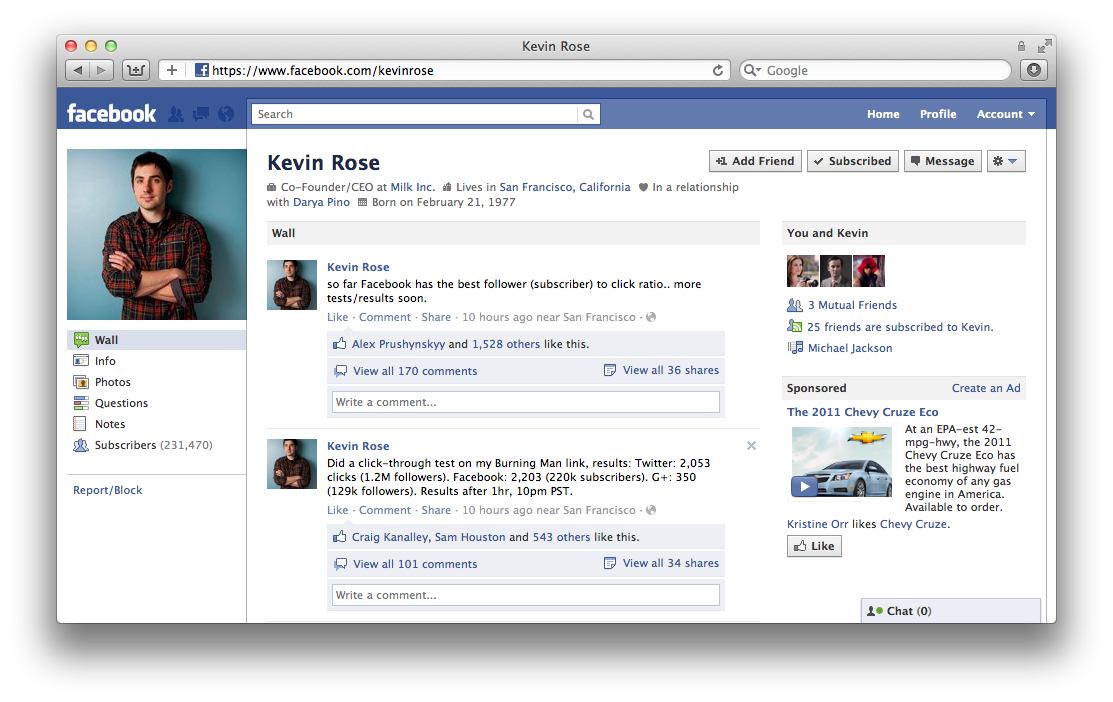The width and height of the screenshot is (1113, 702).
Task: View all 170 comments
Action: coord(415,371)
